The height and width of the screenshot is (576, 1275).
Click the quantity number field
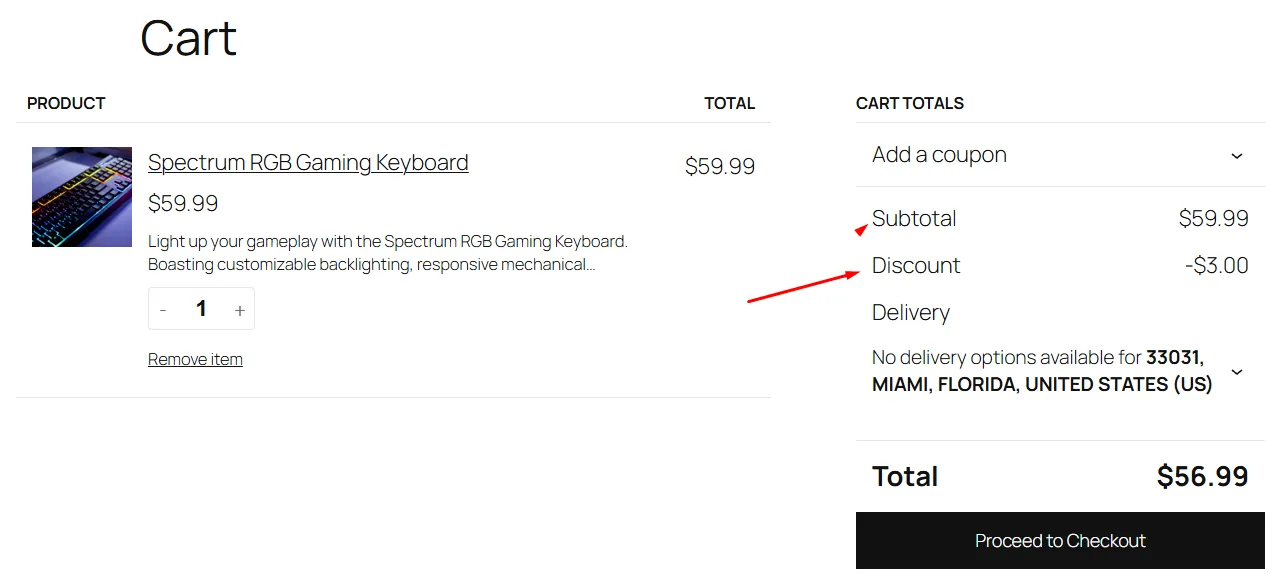click(x=201, y=309)
